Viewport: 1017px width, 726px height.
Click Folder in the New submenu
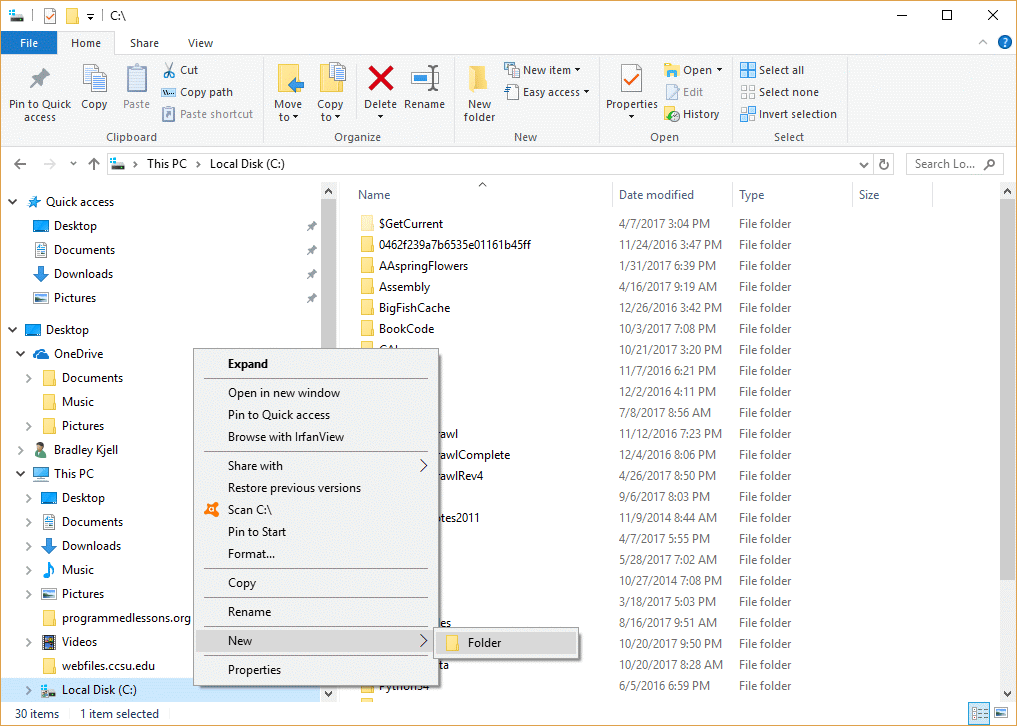click(x=507, y=643)
